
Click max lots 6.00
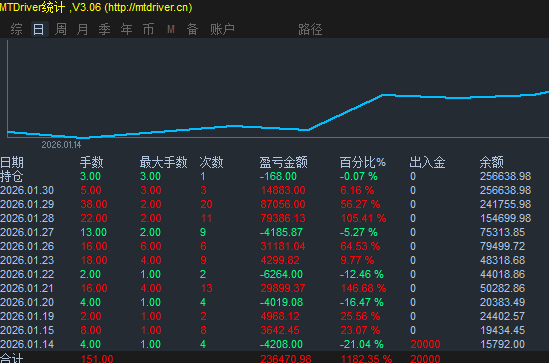point(151,246)
